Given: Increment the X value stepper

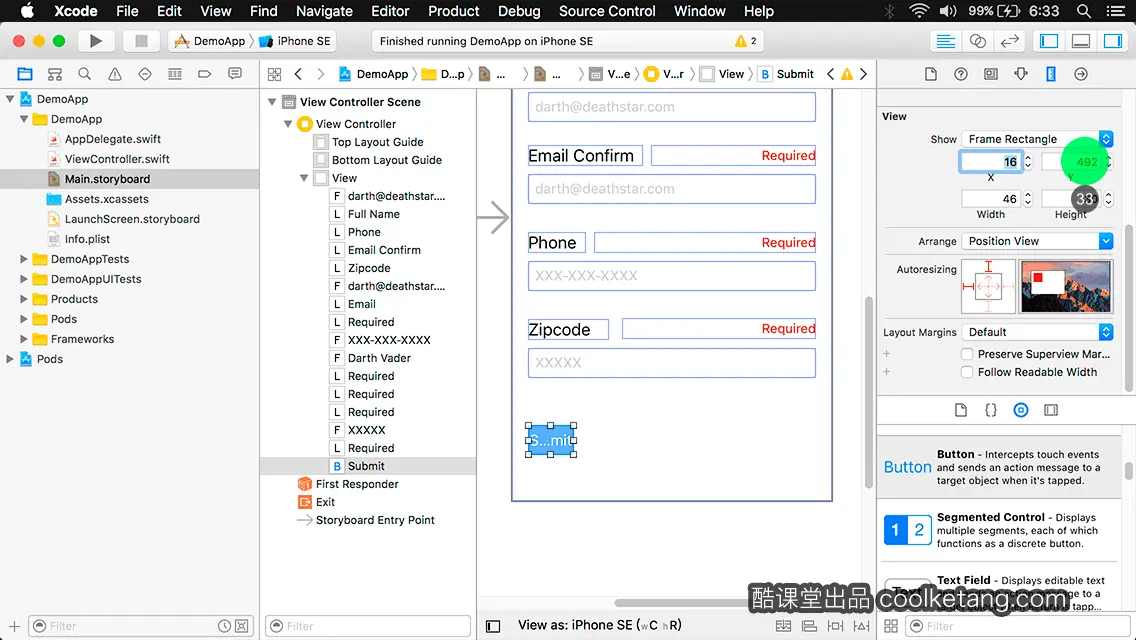Looking at the screenshot, I should [x=1027, y=158].
